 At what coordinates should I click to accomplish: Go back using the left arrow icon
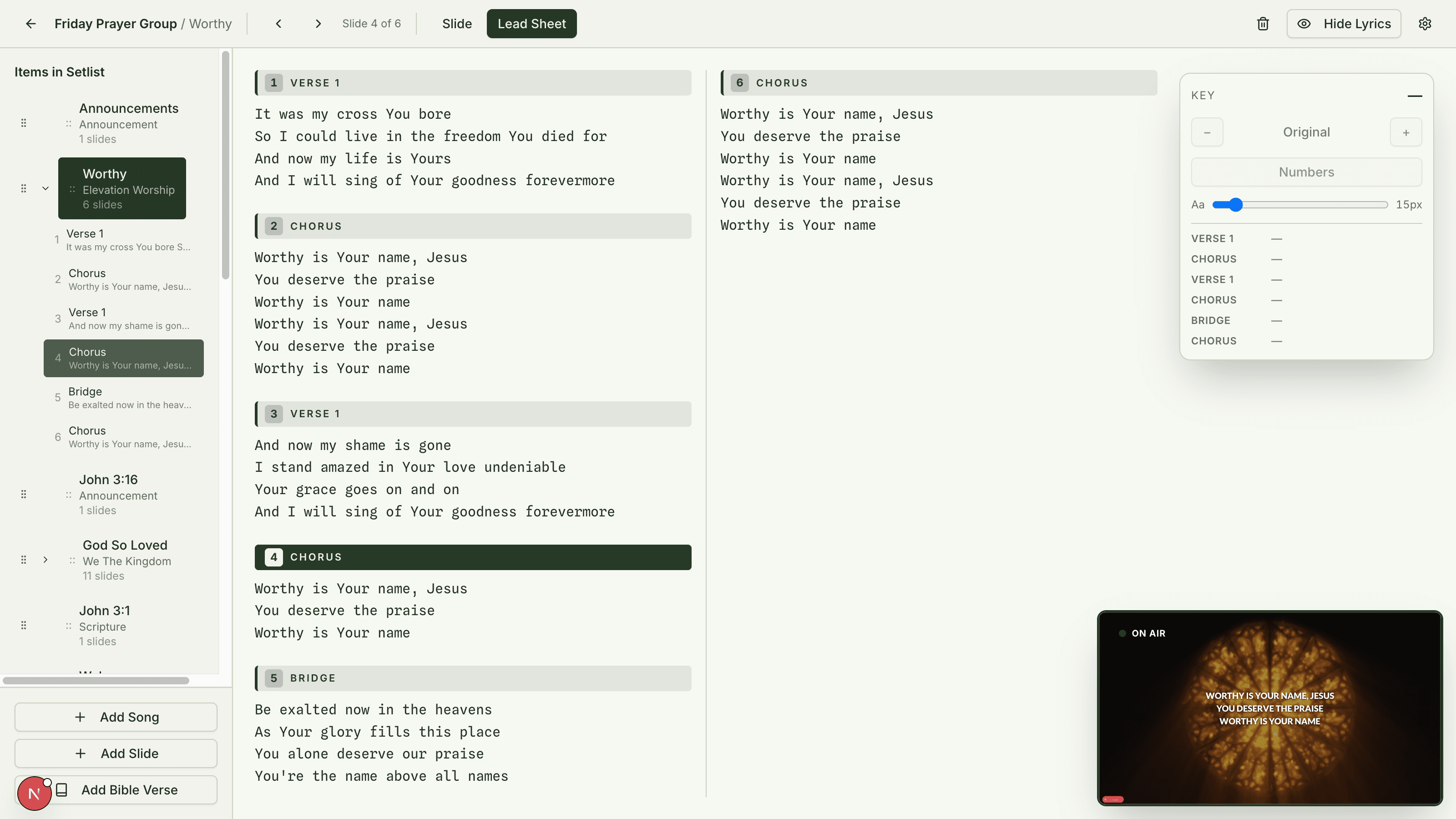coord(30,24)
